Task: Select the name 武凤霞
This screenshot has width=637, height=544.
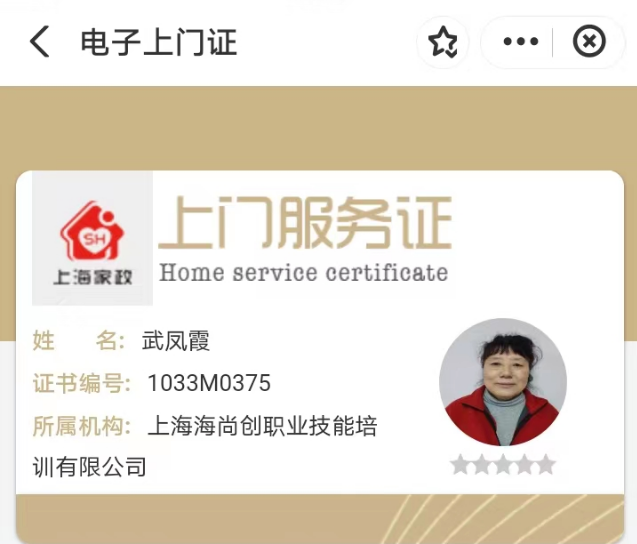Action: point(176,340)
